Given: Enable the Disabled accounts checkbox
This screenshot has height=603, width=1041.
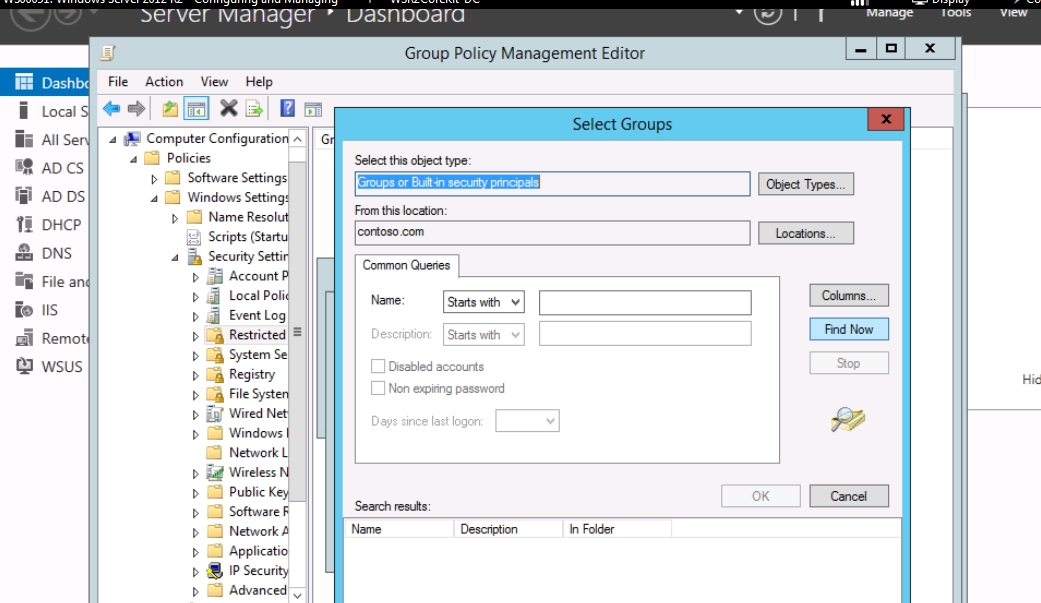Looking at the screenshot, I should pyautogui.click(x=378, y=367).
